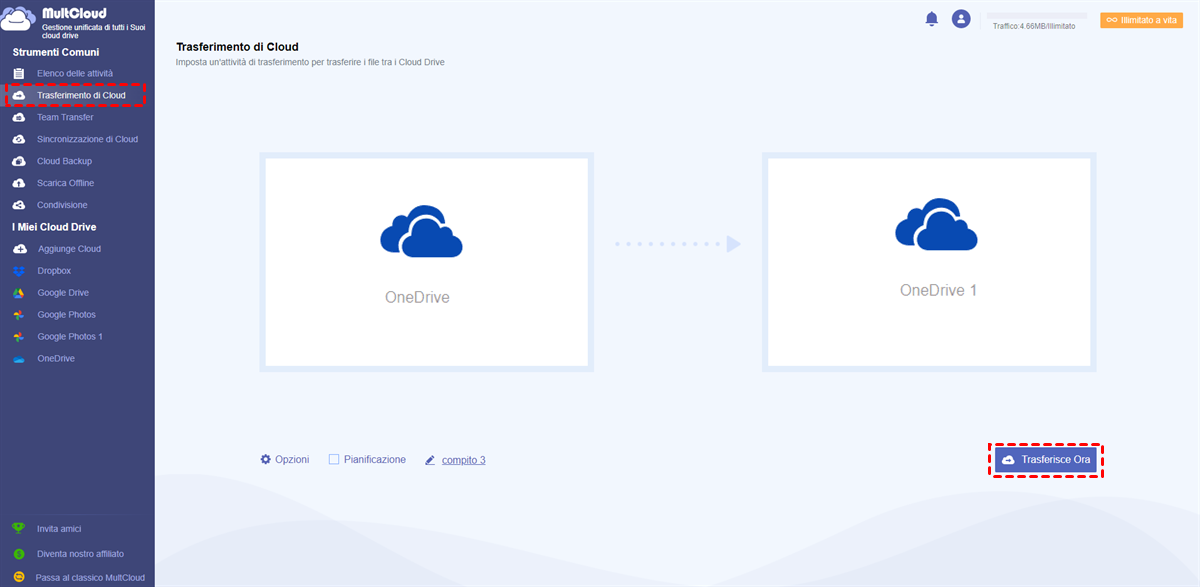The width and height of the screenshot is (1200, 587).
Task: Click the Elenco delle attività clipboard icon
Action: (x=18, y=73)
